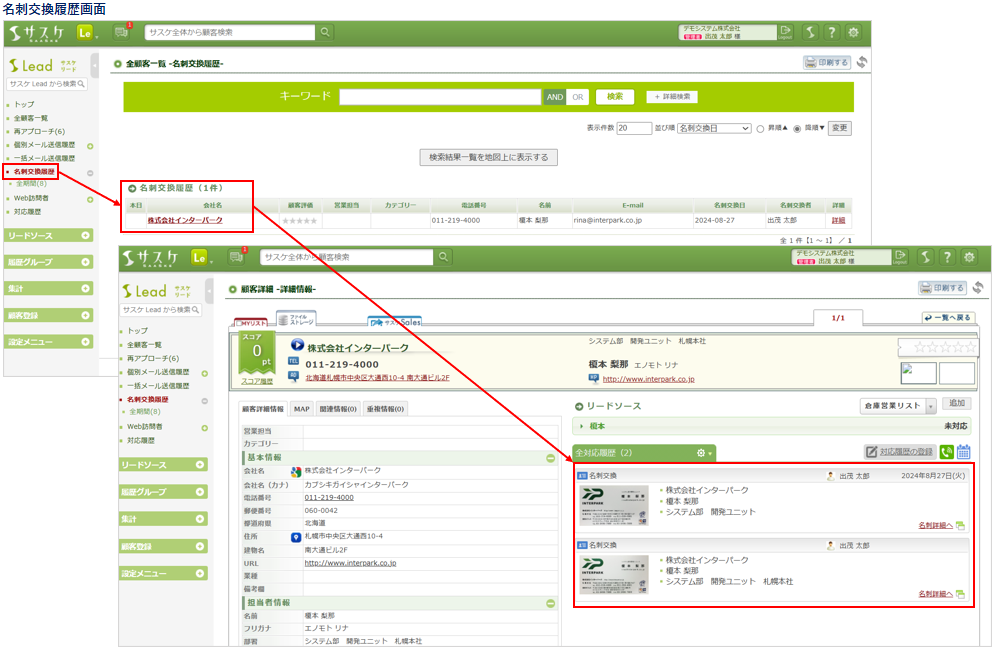
Task: Open first 名刺交換 business card thumbnail dated 2024年8月27日
Action: [614, 505]
